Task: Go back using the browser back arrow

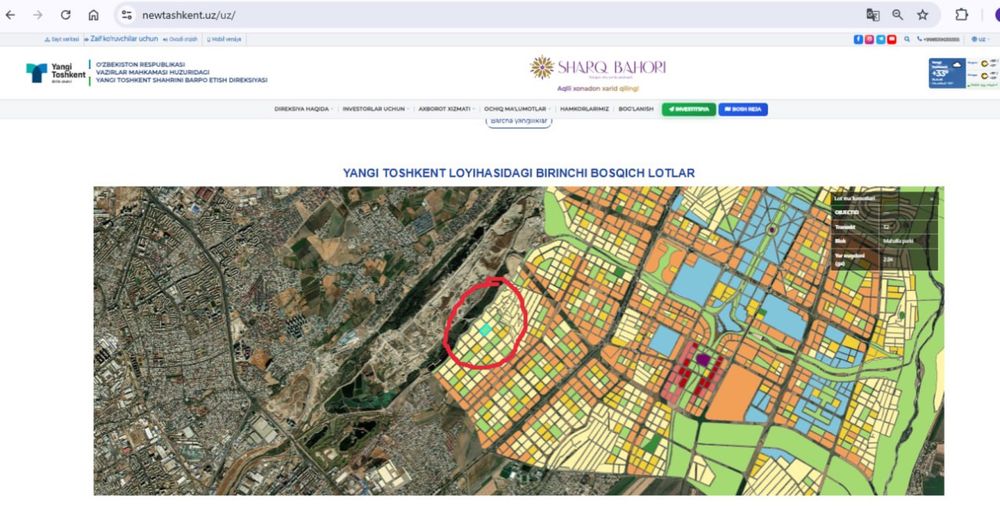Action: click(x=10, y=15)
